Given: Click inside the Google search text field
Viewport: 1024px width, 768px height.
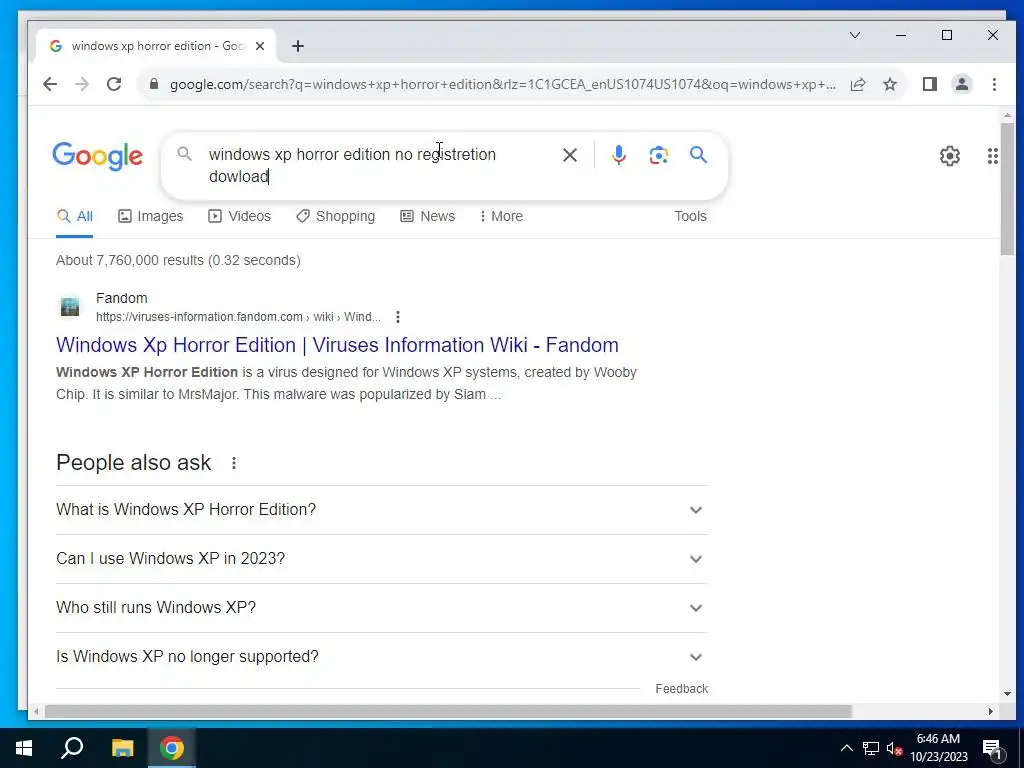Looking at the screenshot, I should tap(379, 165).
